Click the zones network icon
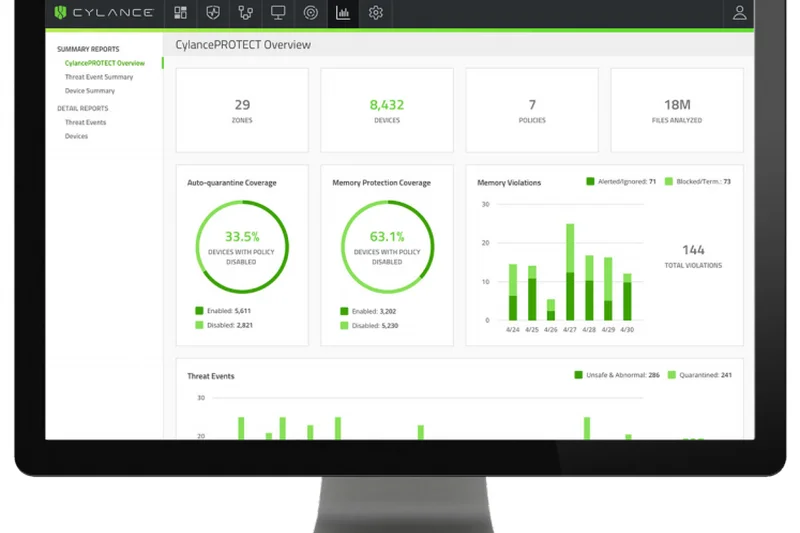This screenshot has width=800, height=533. tap(245, 13)
